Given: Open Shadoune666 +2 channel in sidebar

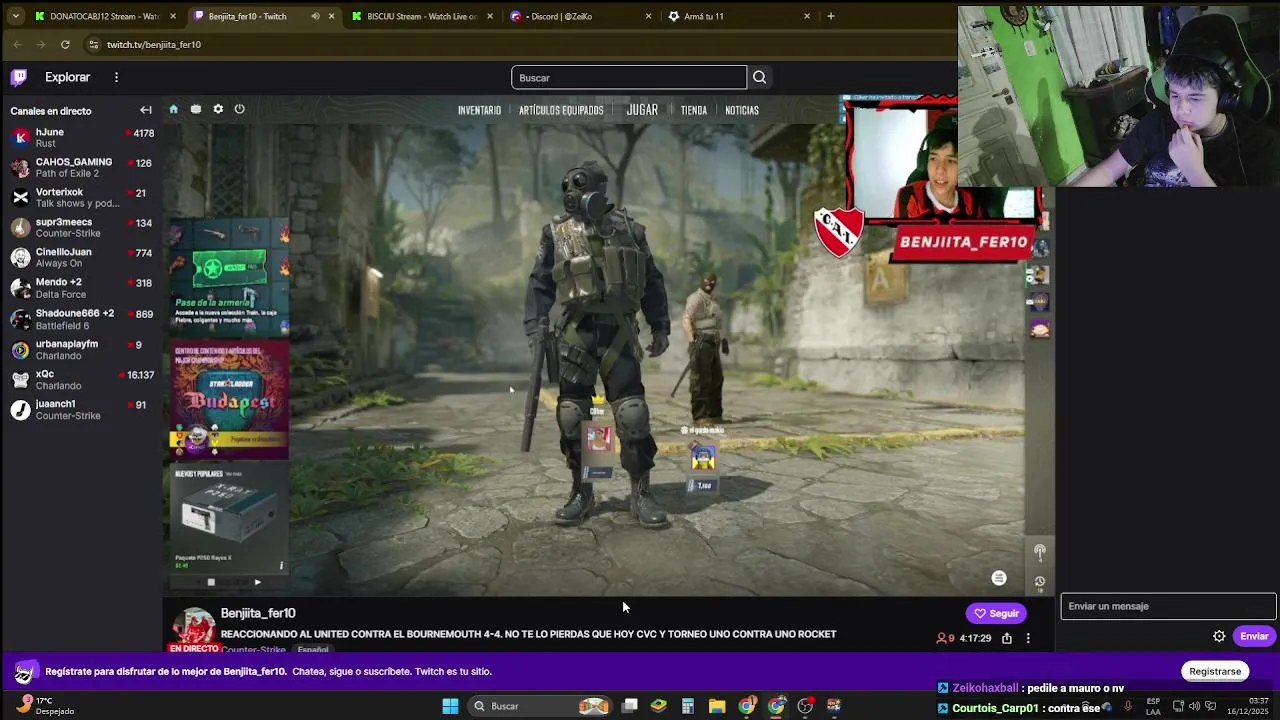Looking at the screenshot, I should tap(82, 319).
